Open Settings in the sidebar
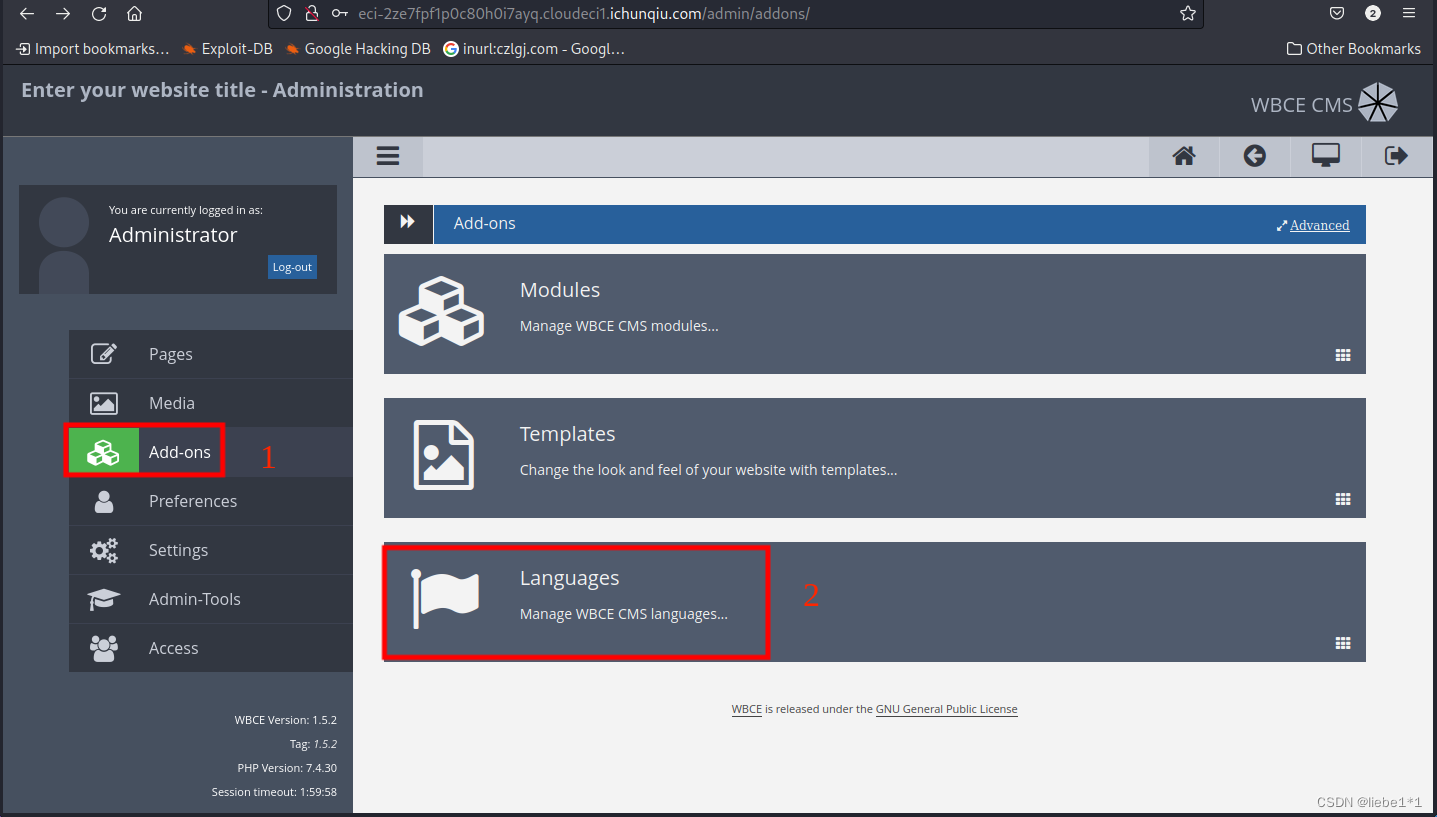 pyautogui.click(x=211, y=550)
